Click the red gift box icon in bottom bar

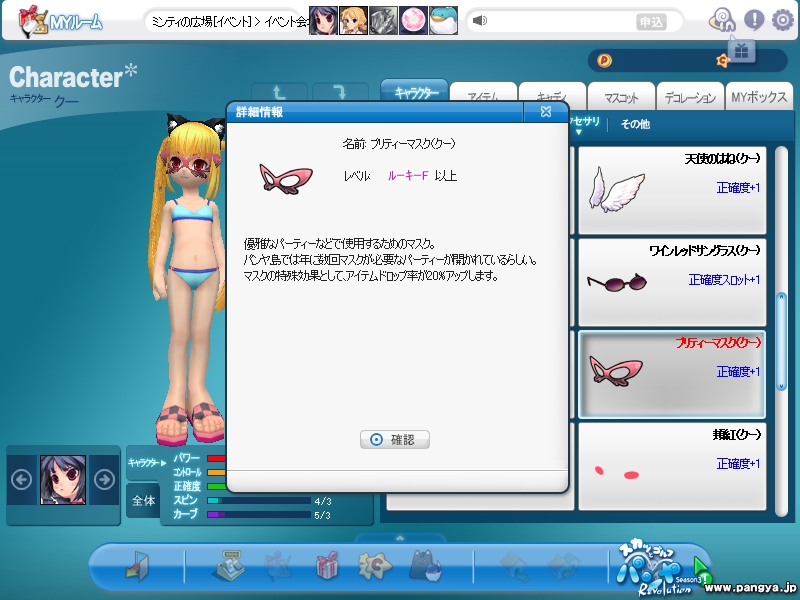coord(327,566)
